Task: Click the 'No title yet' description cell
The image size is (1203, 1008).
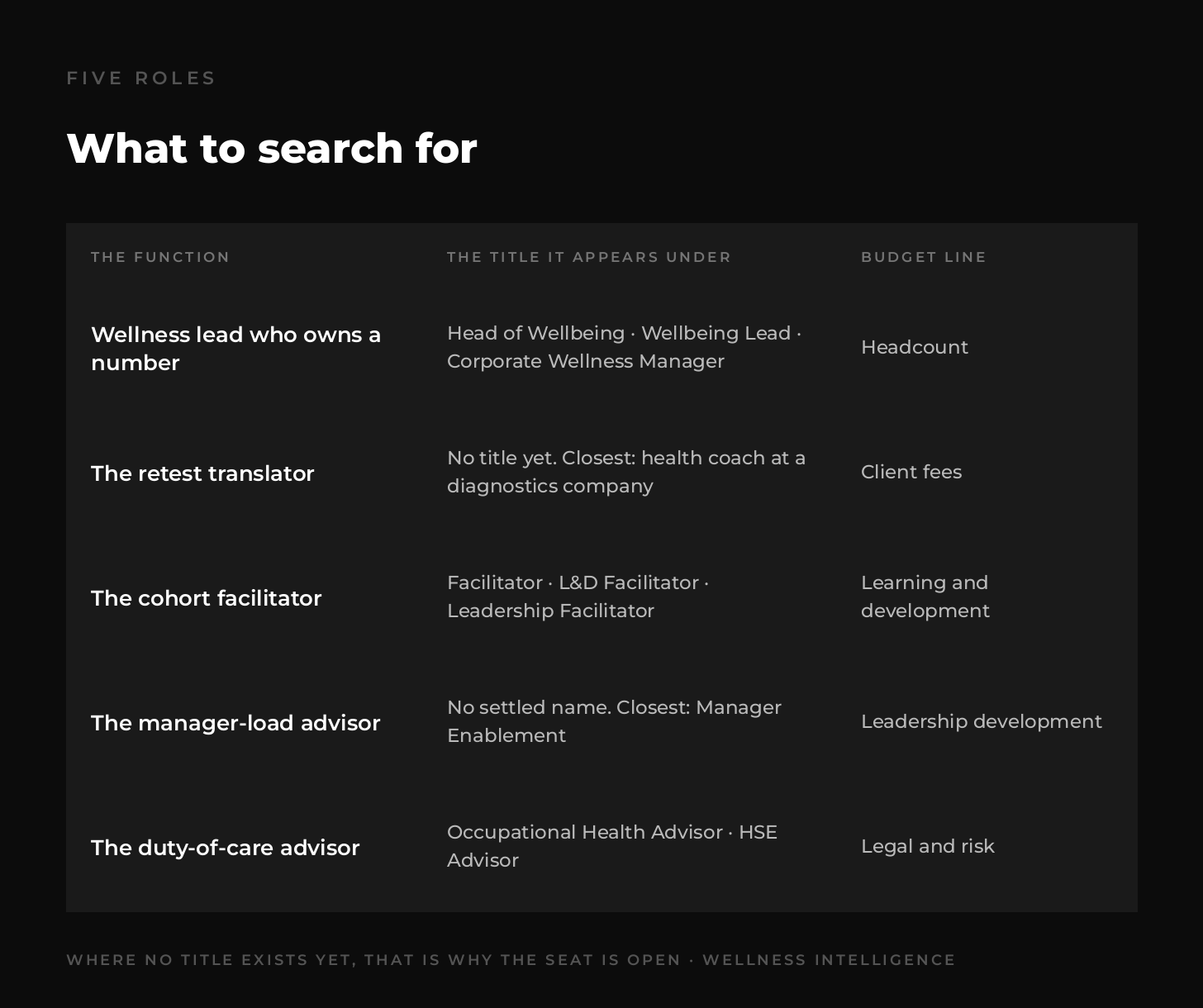Action: click(626, 472)
